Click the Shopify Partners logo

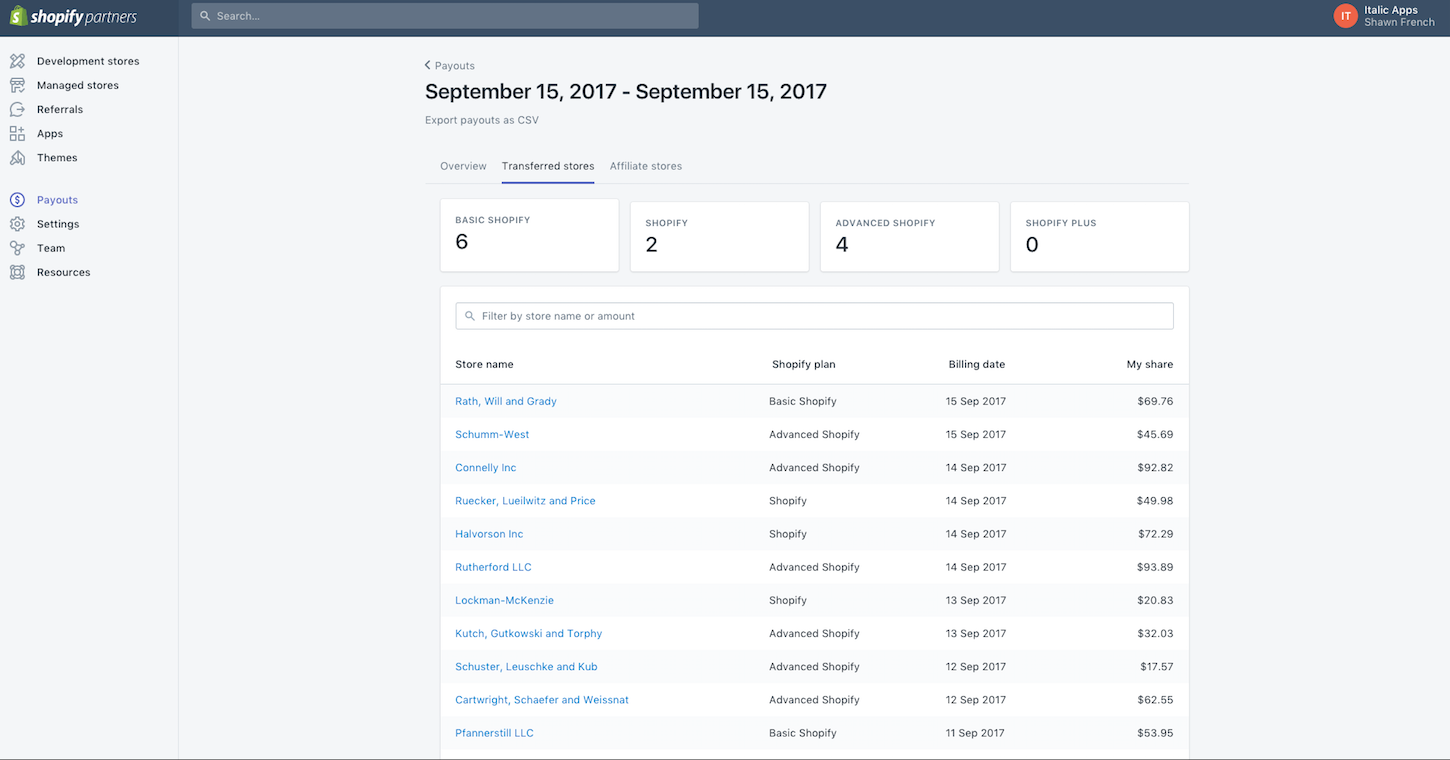pyautogui.click(x=73, y=17)
